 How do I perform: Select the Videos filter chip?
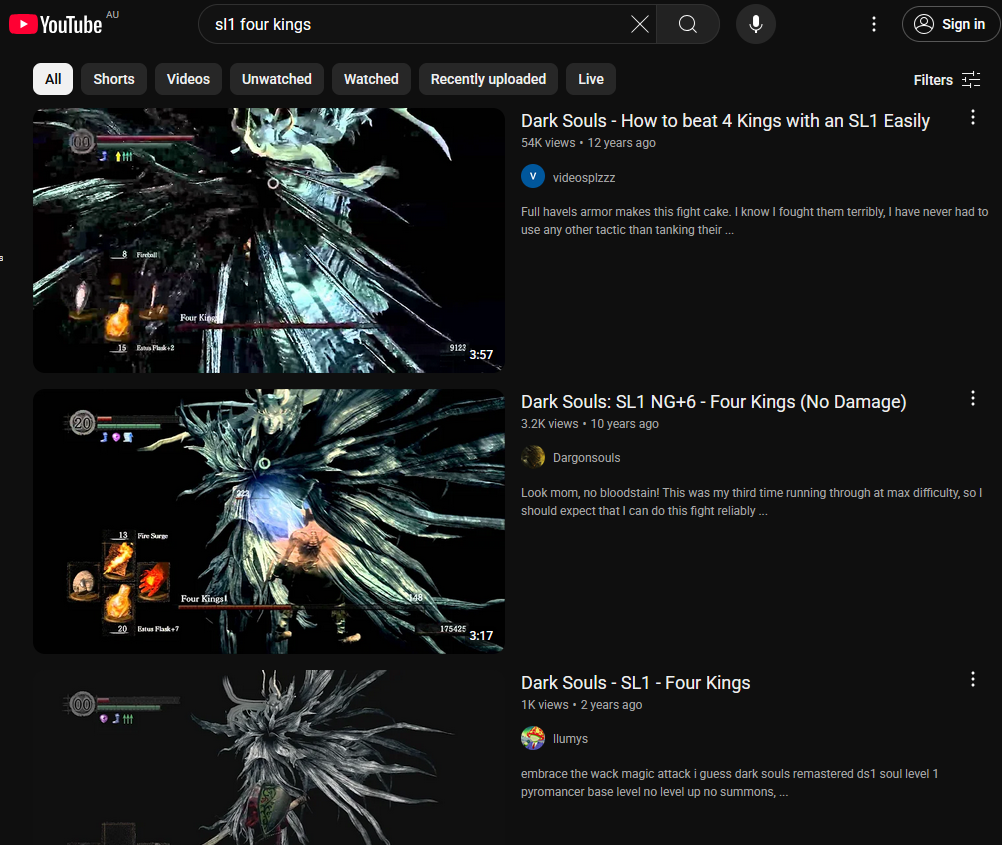click(188, 79)
